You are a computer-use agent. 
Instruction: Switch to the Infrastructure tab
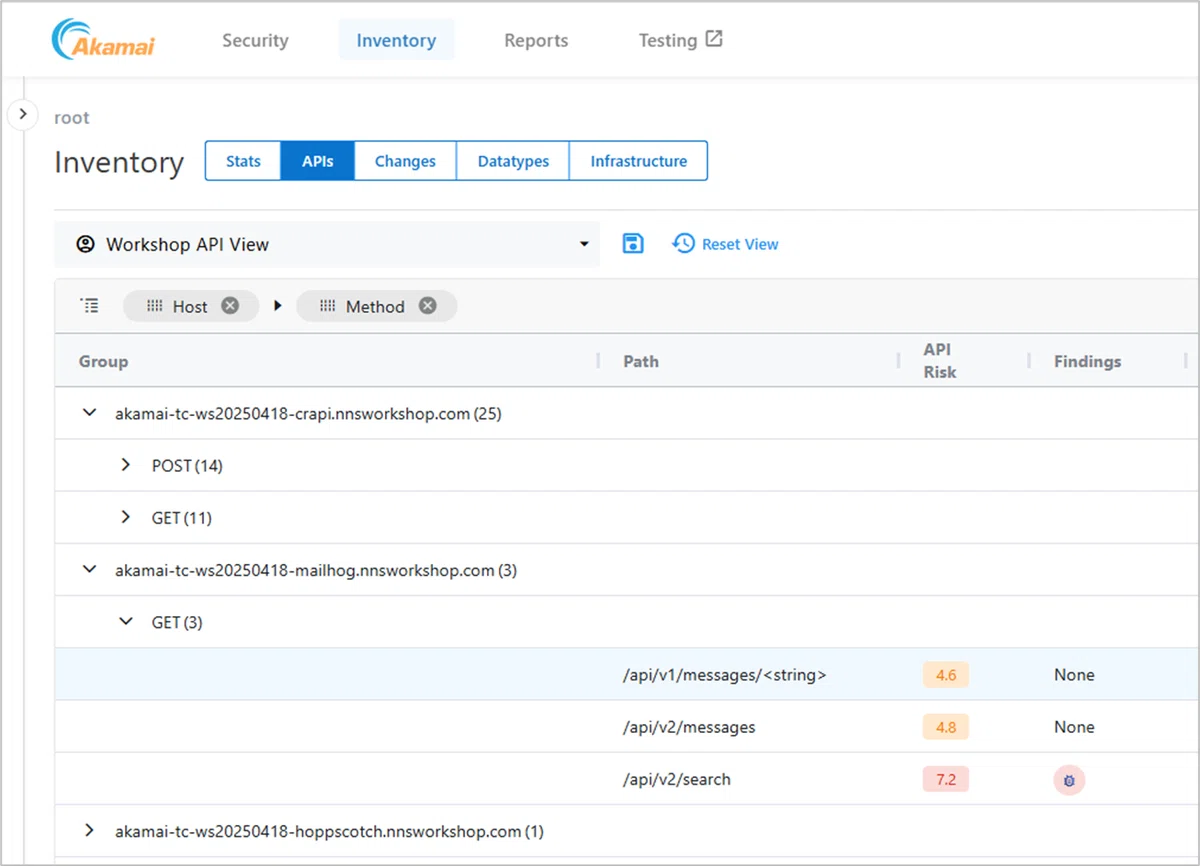pyautogui.click(x=639, y=161)
